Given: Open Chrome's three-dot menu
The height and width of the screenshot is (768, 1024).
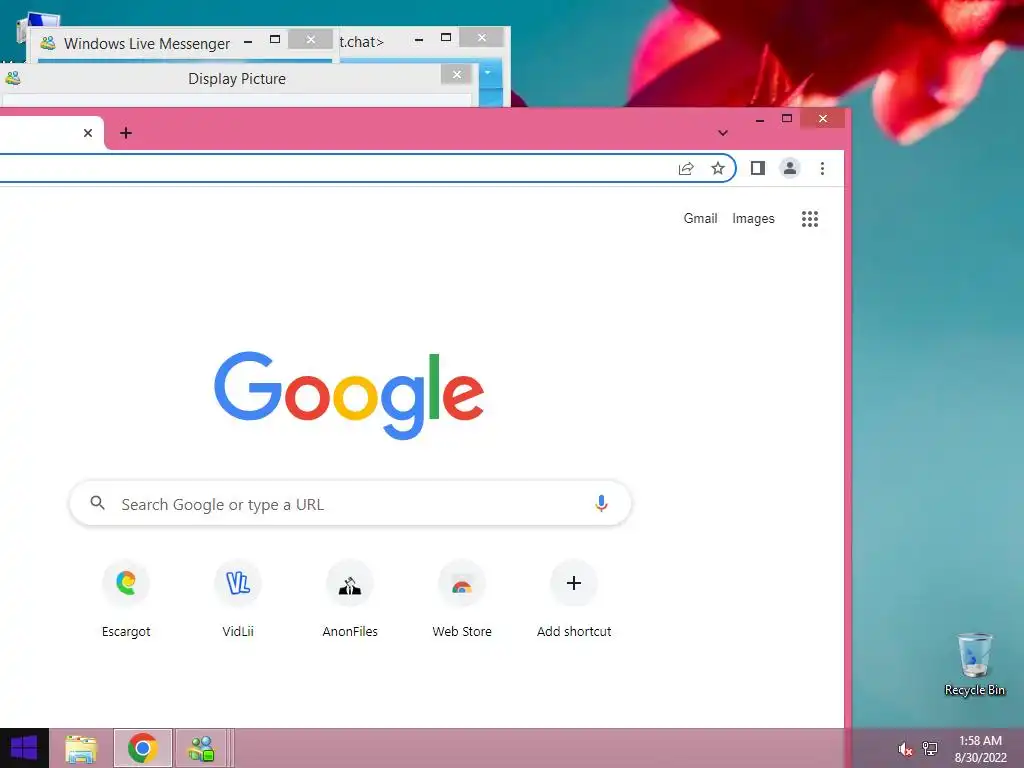Looking at the screenshot, I should [x=822, y=168].
